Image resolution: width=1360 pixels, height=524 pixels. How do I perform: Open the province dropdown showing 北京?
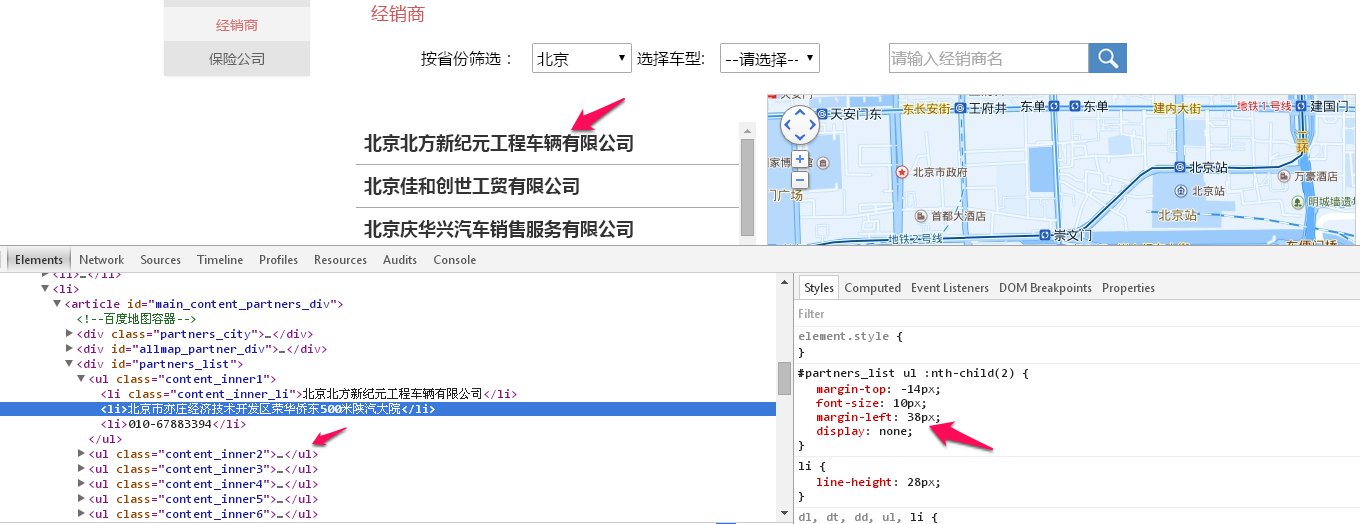click(581, 59)
